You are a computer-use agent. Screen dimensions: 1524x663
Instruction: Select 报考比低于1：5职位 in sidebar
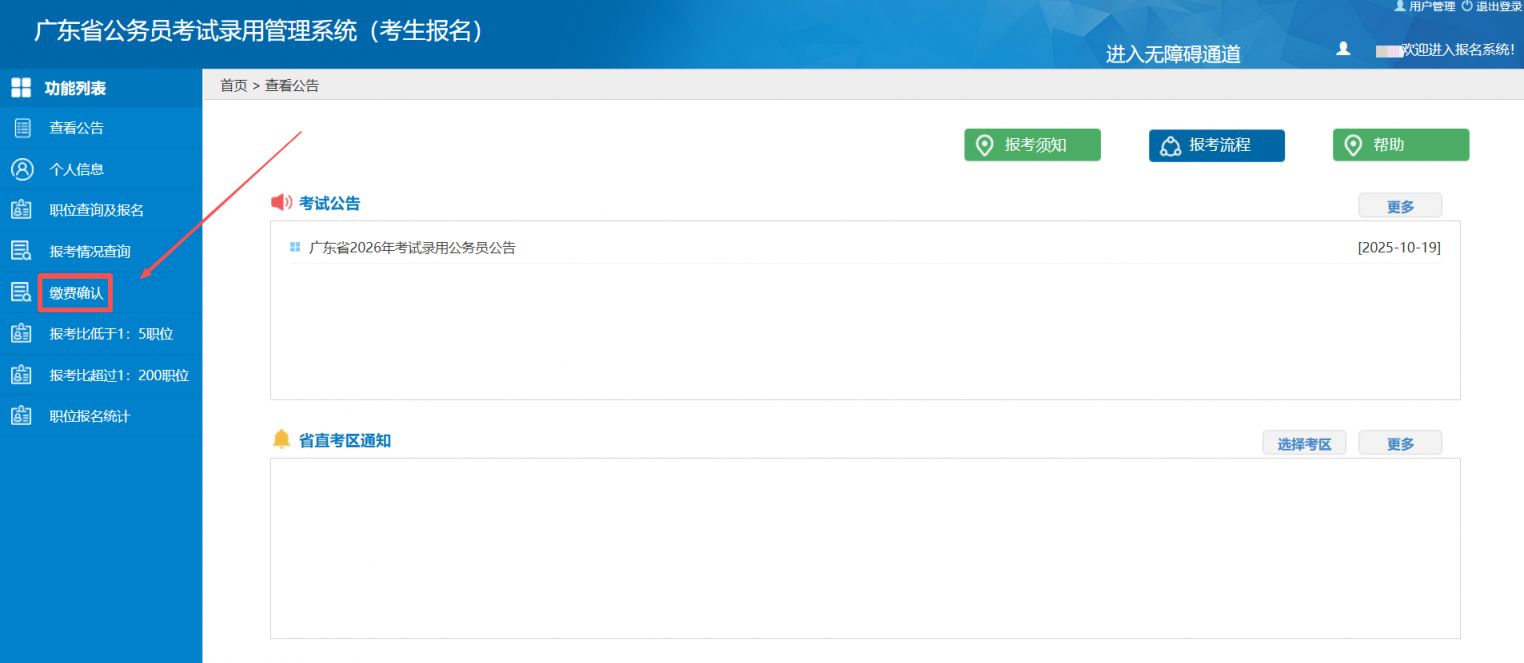click(x=111, y=334)
